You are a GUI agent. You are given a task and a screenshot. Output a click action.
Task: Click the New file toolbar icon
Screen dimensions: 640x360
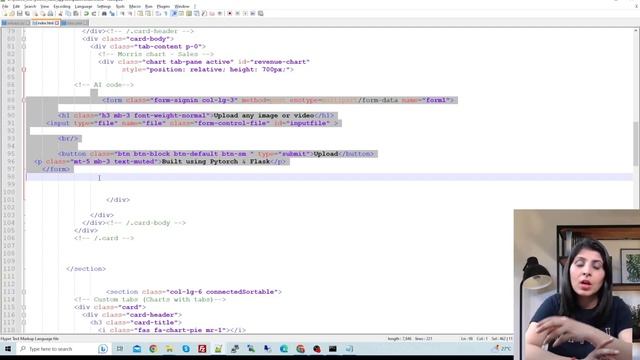5,13
